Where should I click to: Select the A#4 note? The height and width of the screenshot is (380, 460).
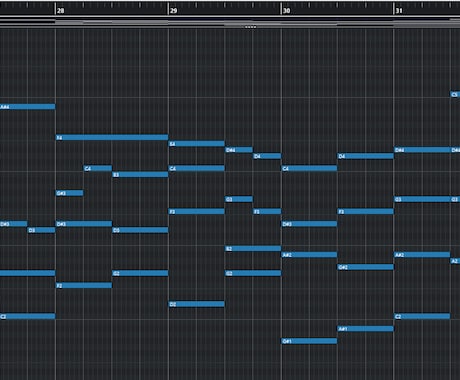(28, 107)
